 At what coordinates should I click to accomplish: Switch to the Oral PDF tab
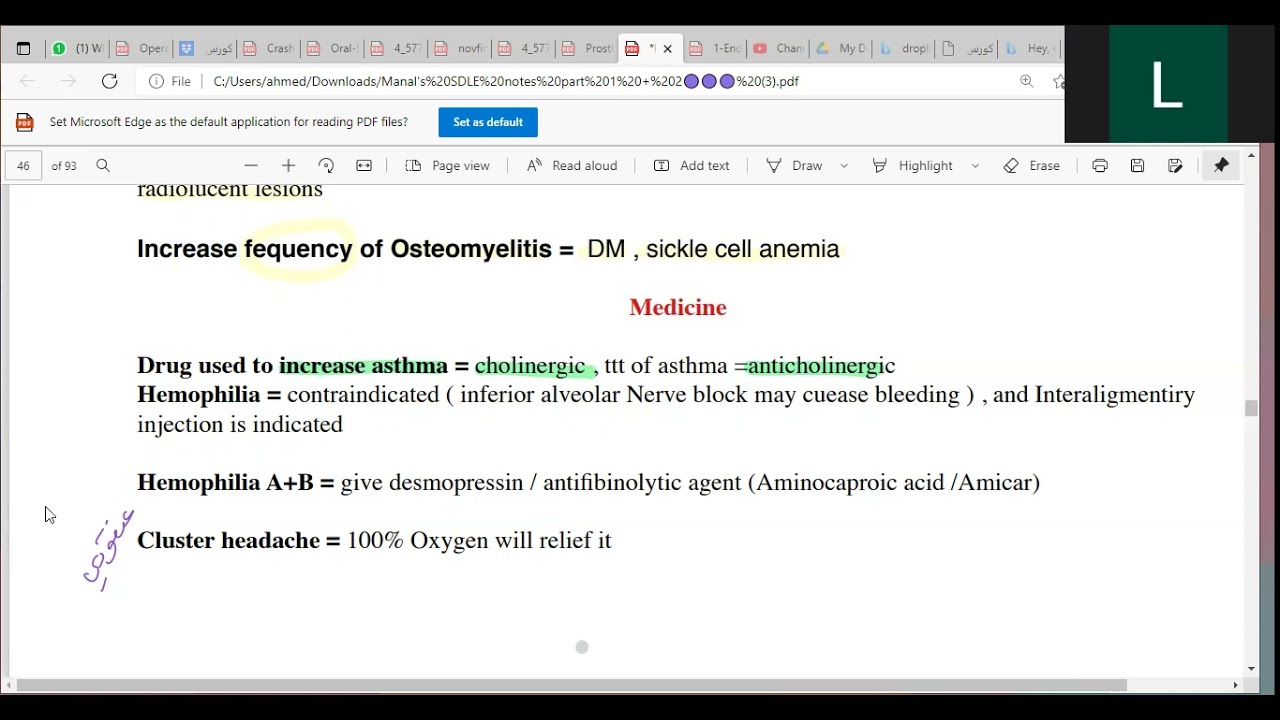[x=333, y=48]
